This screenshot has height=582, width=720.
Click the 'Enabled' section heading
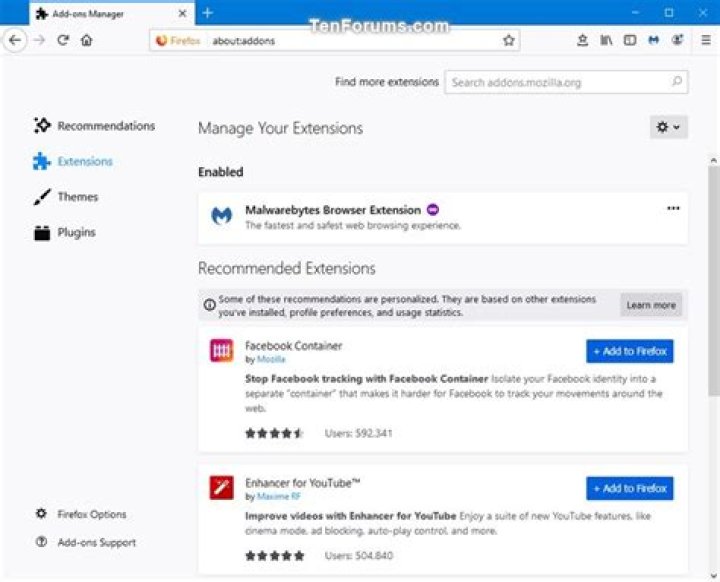(x=220, y=172)
